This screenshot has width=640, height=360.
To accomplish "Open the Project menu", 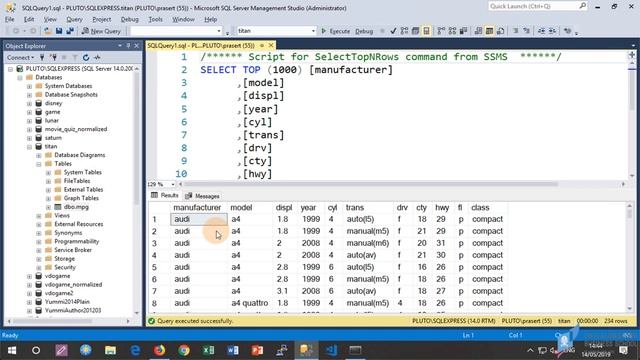I will (x=101, y=19).
